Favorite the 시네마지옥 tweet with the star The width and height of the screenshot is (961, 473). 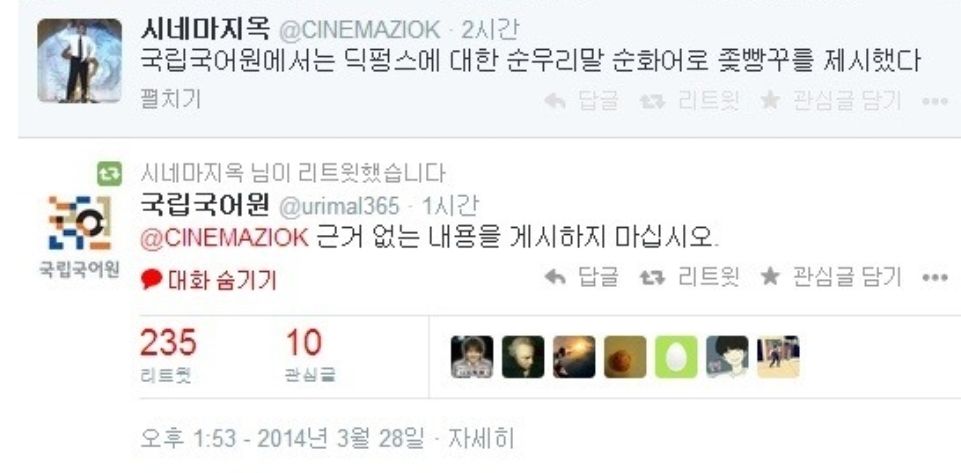pos(830,100)
